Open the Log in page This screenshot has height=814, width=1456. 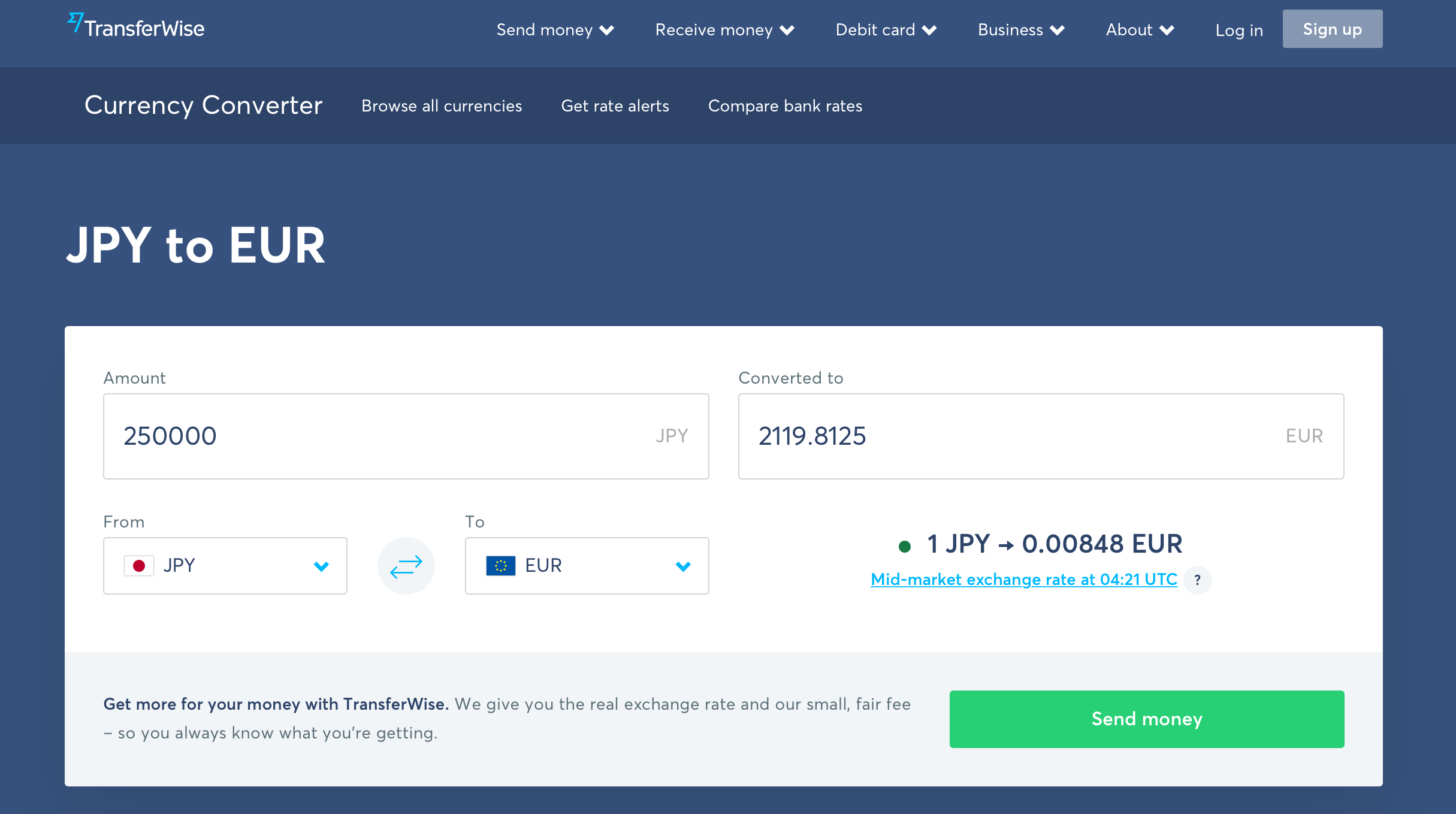1239,30
